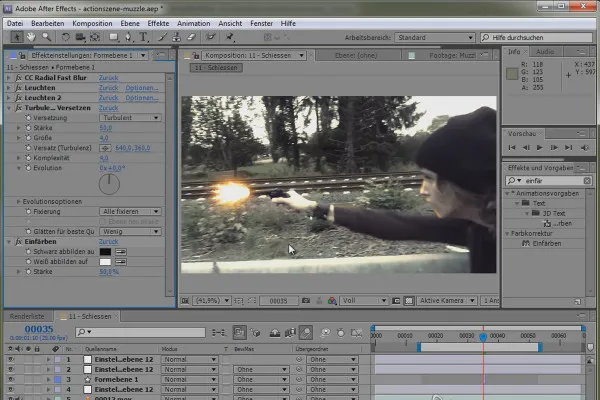Open the Effekte menu

[x=158, y=23]
